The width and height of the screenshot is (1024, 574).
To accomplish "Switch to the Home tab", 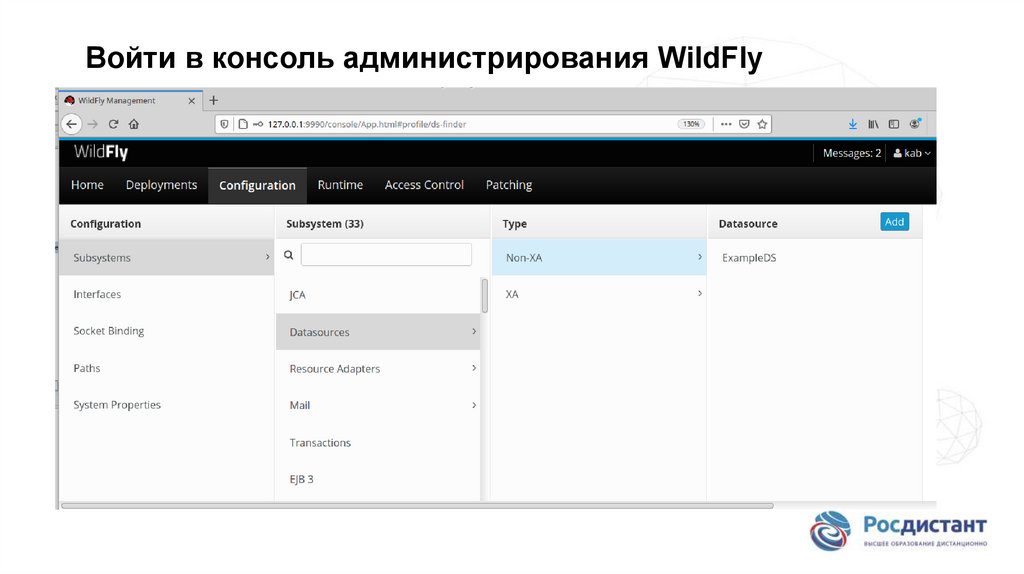I will [87, 185].
